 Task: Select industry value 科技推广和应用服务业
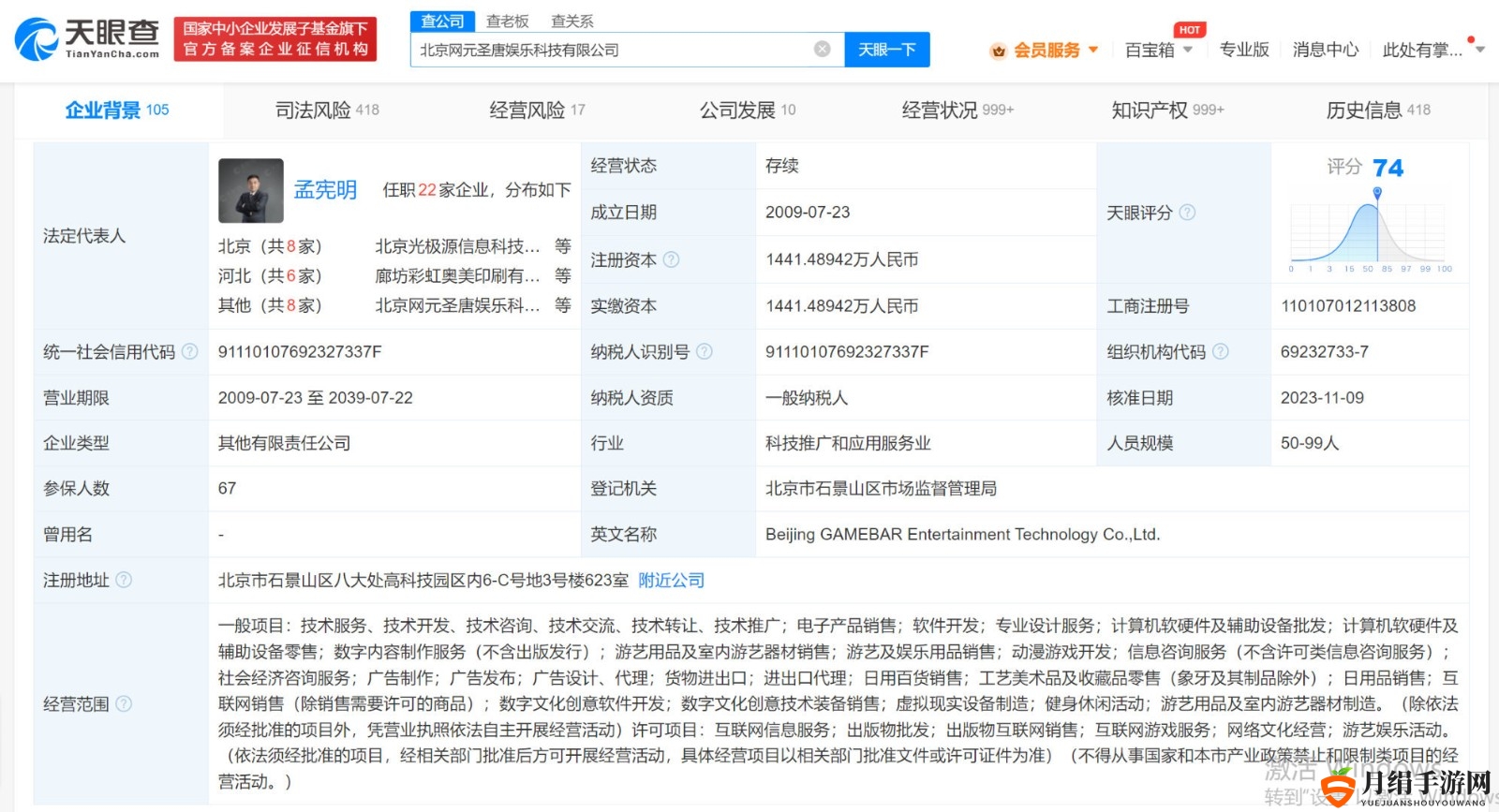[848, 443]
